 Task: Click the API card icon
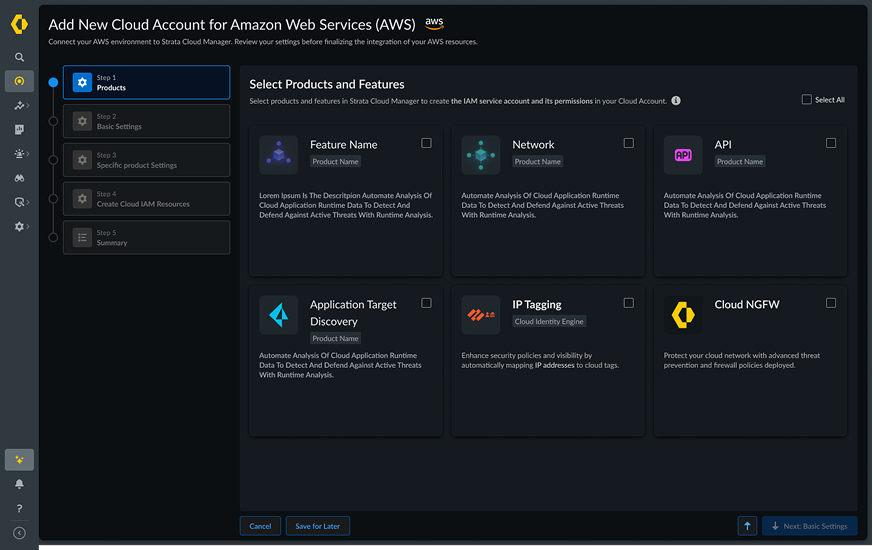pos(683,155)
